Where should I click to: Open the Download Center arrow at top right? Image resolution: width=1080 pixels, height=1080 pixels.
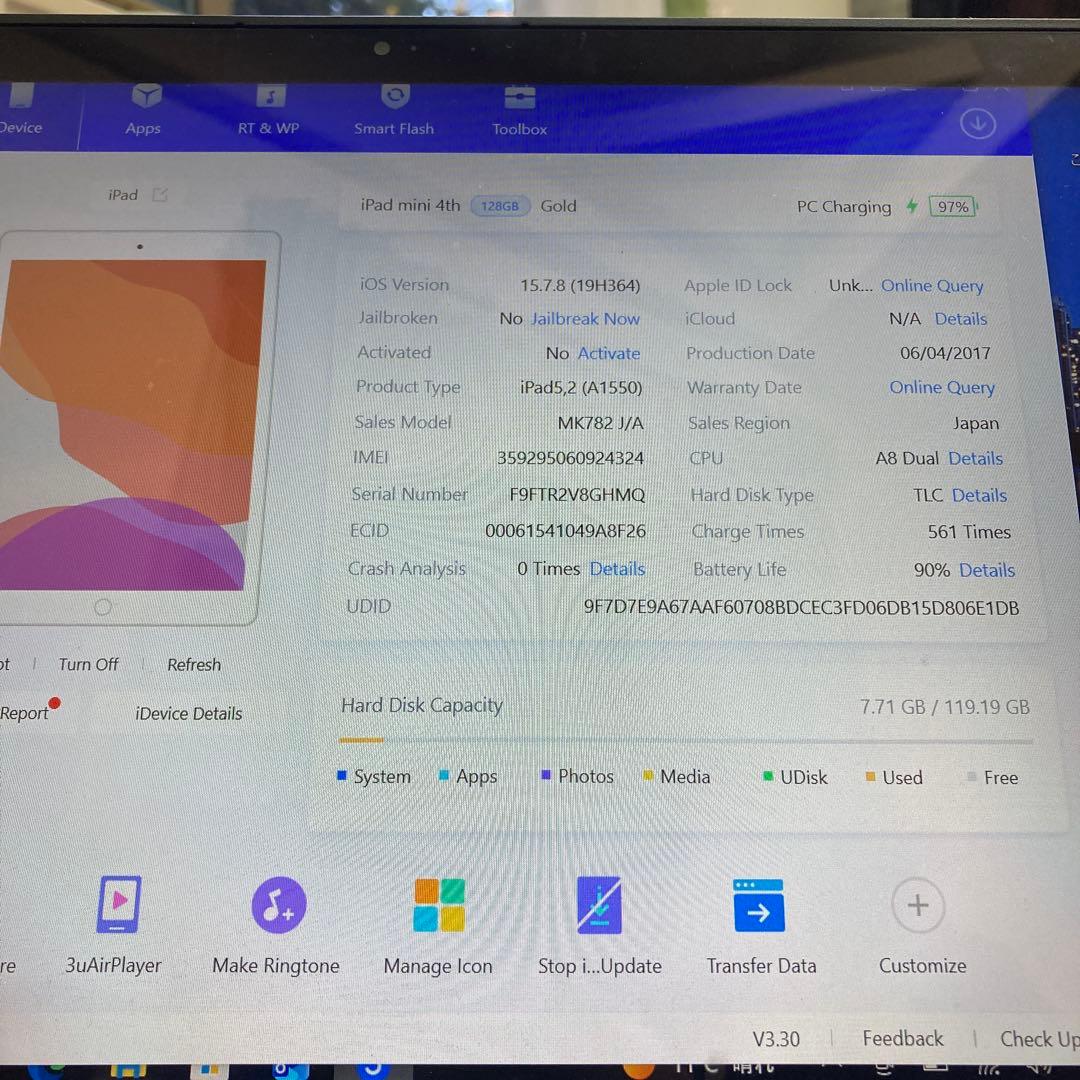978,123
